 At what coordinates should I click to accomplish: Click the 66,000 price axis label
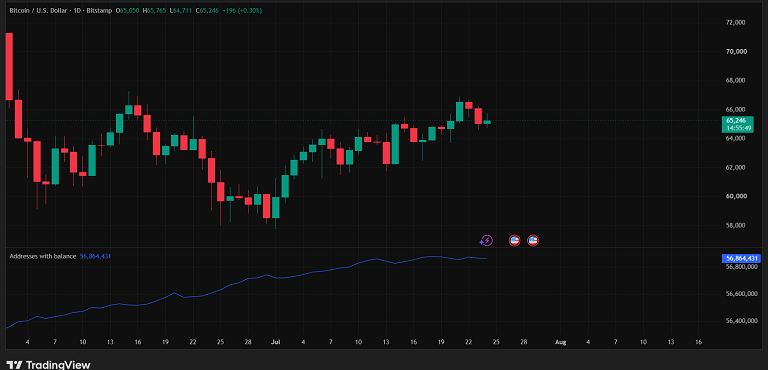tap(735, 109)
